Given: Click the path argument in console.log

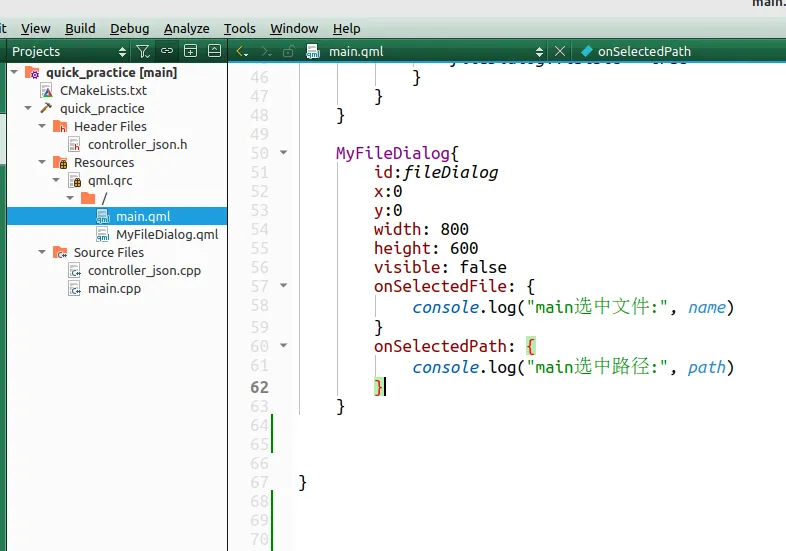Looking at the screenshot, I should coord(706,368).
